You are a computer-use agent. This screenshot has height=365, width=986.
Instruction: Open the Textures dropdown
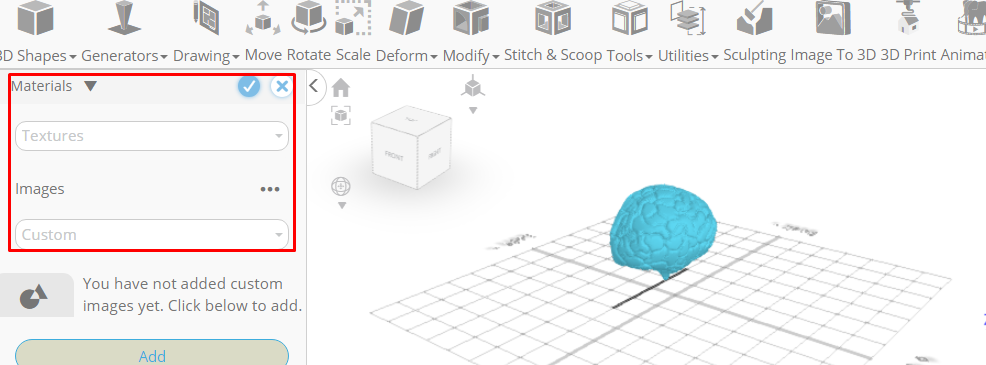(152, 136)
